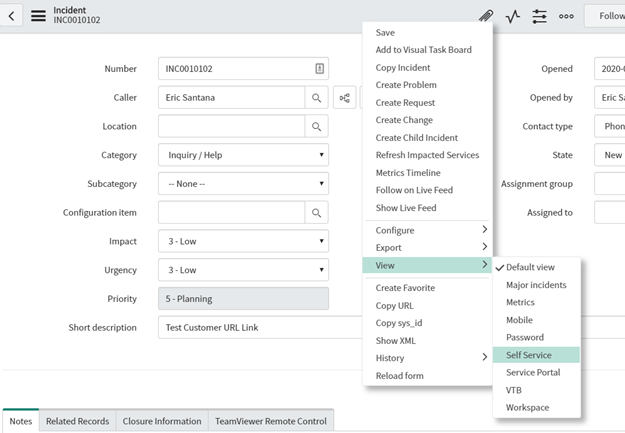This screenshot has height=433, width=625.
Task: Open the State dropdown showing New
Action: pos(609,155)
